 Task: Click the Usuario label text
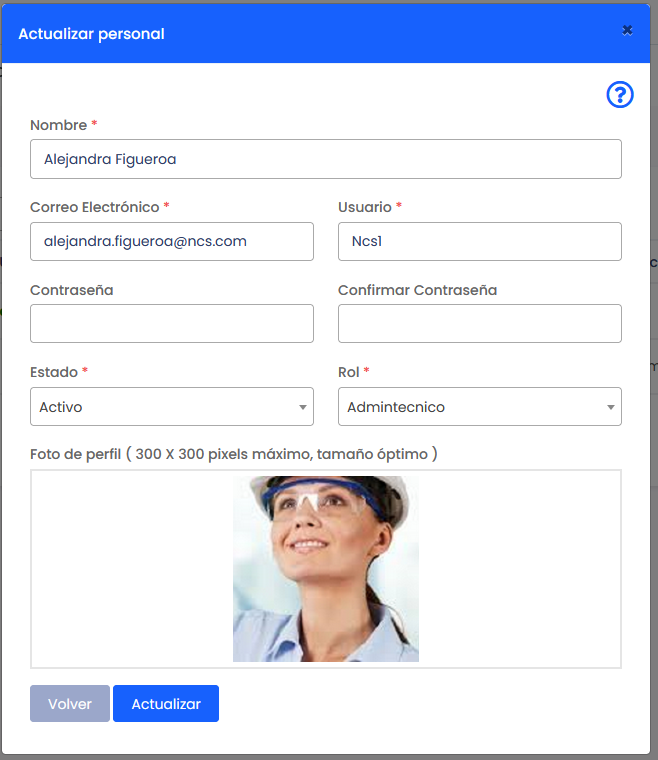coord(365,207)
